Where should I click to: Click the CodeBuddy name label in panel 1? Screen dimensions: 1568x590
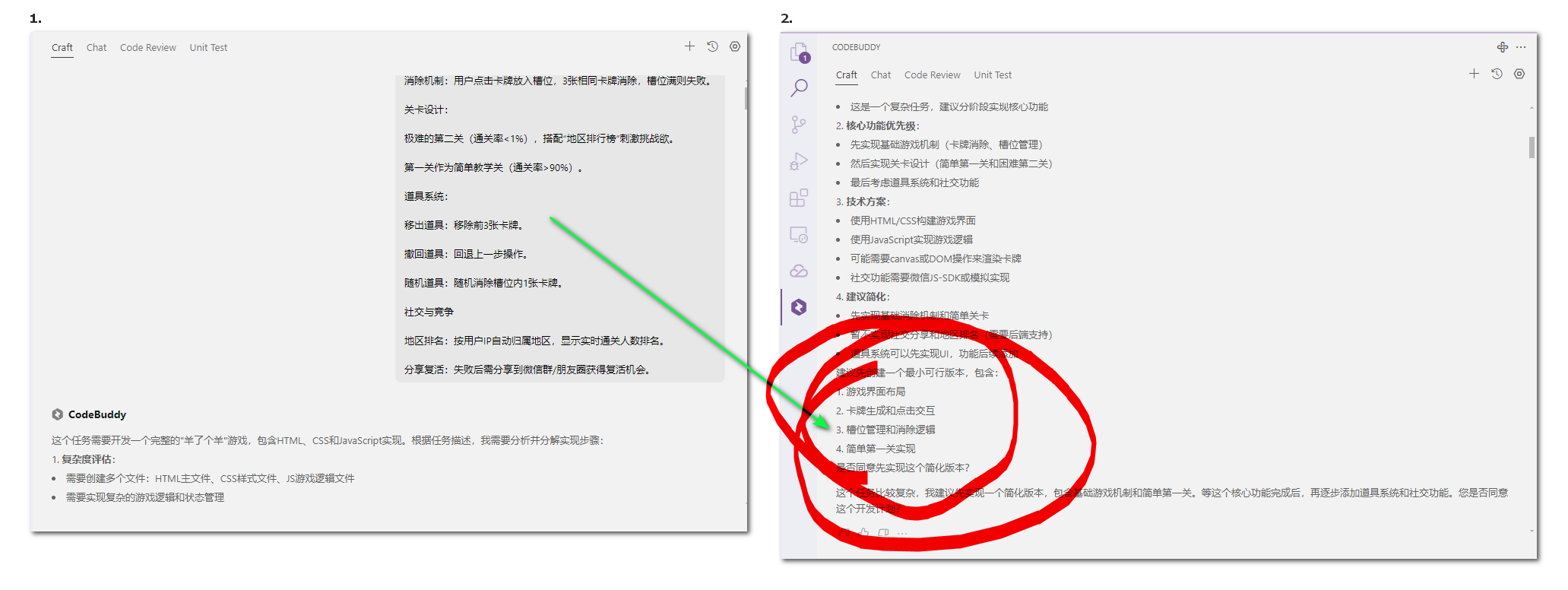(97, 414)
